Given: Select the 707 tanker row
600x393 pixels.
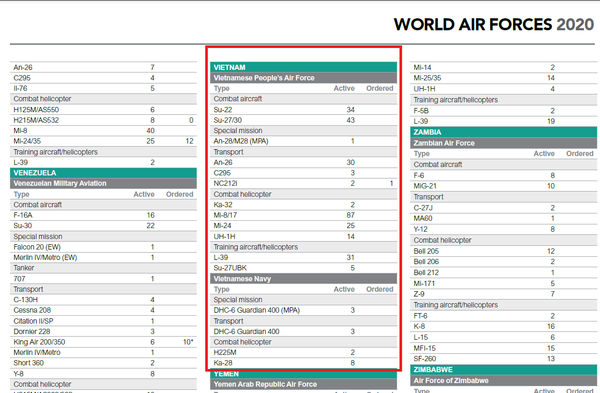Looking at the screenshot, I should 103,279.
